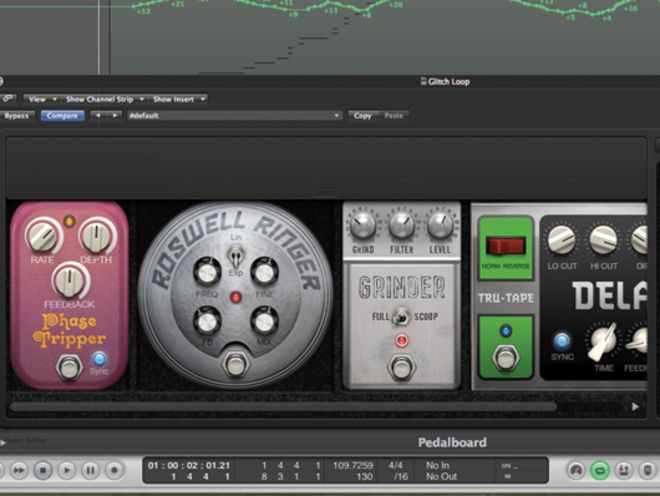Start playback with the play button
The width and height of the screenshot is (660, 496).
(67, 470)
